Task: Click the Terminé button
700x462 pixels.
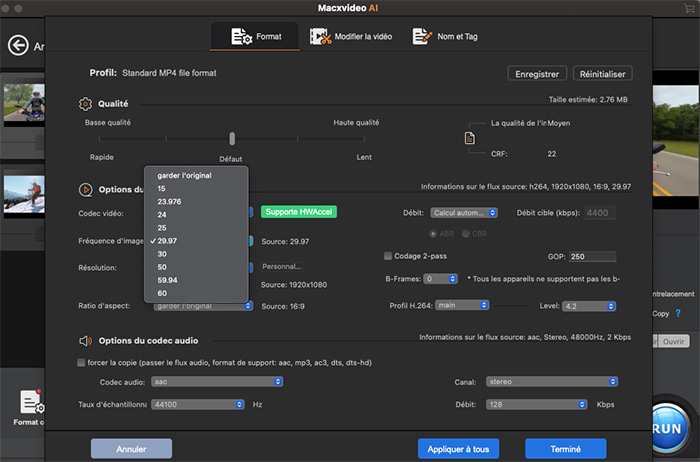Action: click(x=565, y=449)
